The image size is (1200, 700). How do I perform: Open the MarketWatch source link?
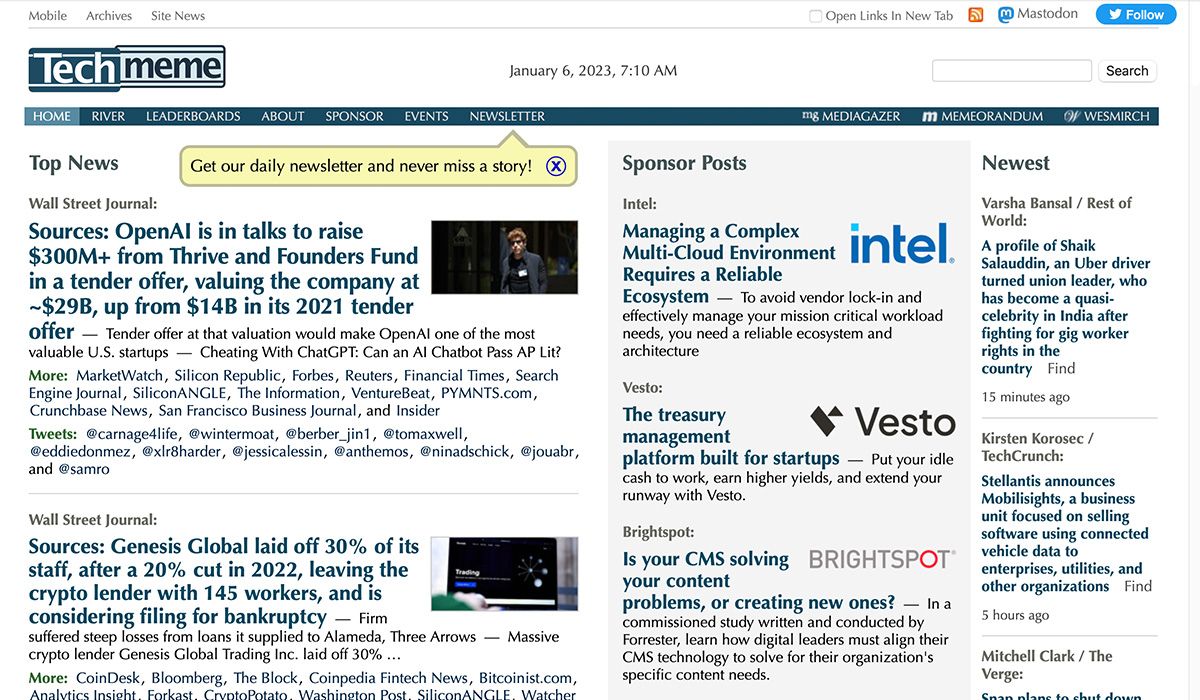tap(119, 376)
